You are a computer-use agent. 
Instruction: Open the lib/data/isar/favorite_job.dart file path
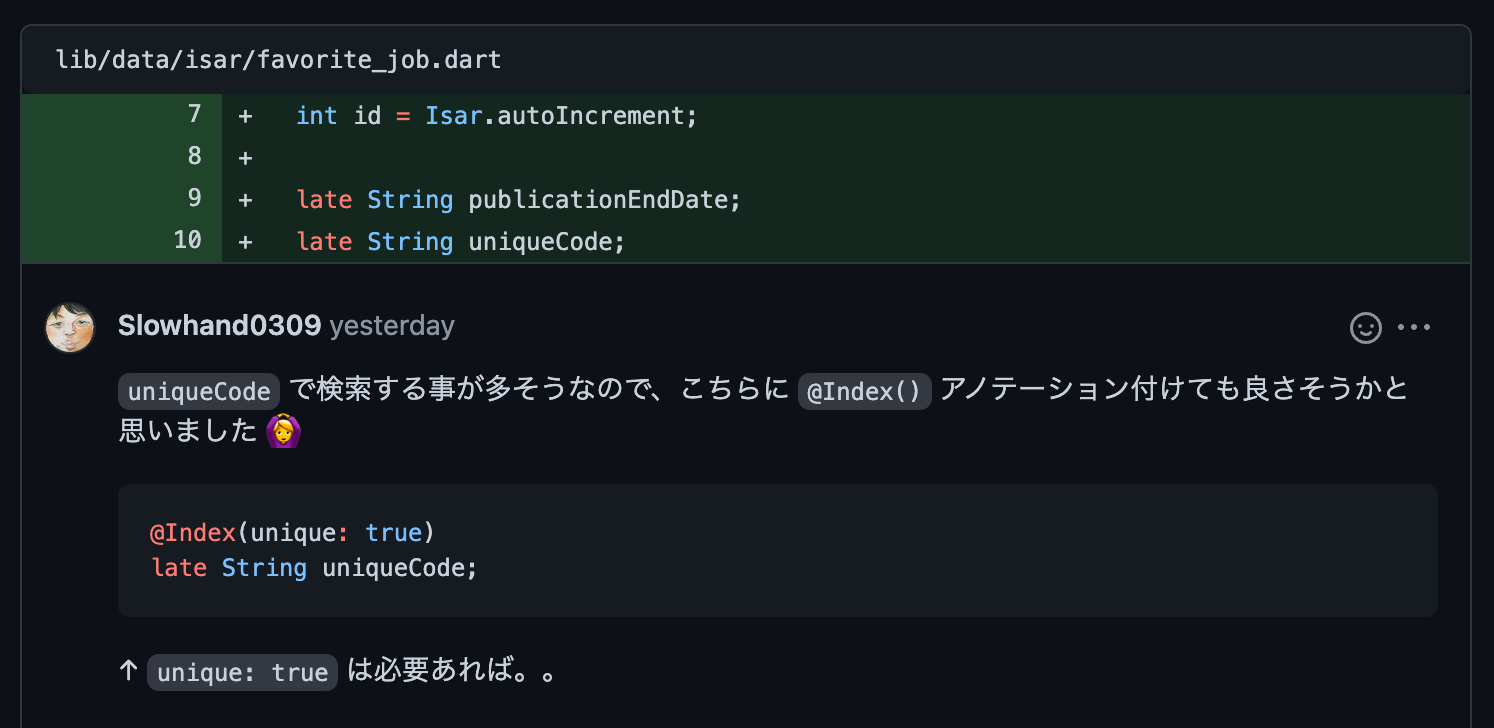pyautogui.click(x=279, y=60)
